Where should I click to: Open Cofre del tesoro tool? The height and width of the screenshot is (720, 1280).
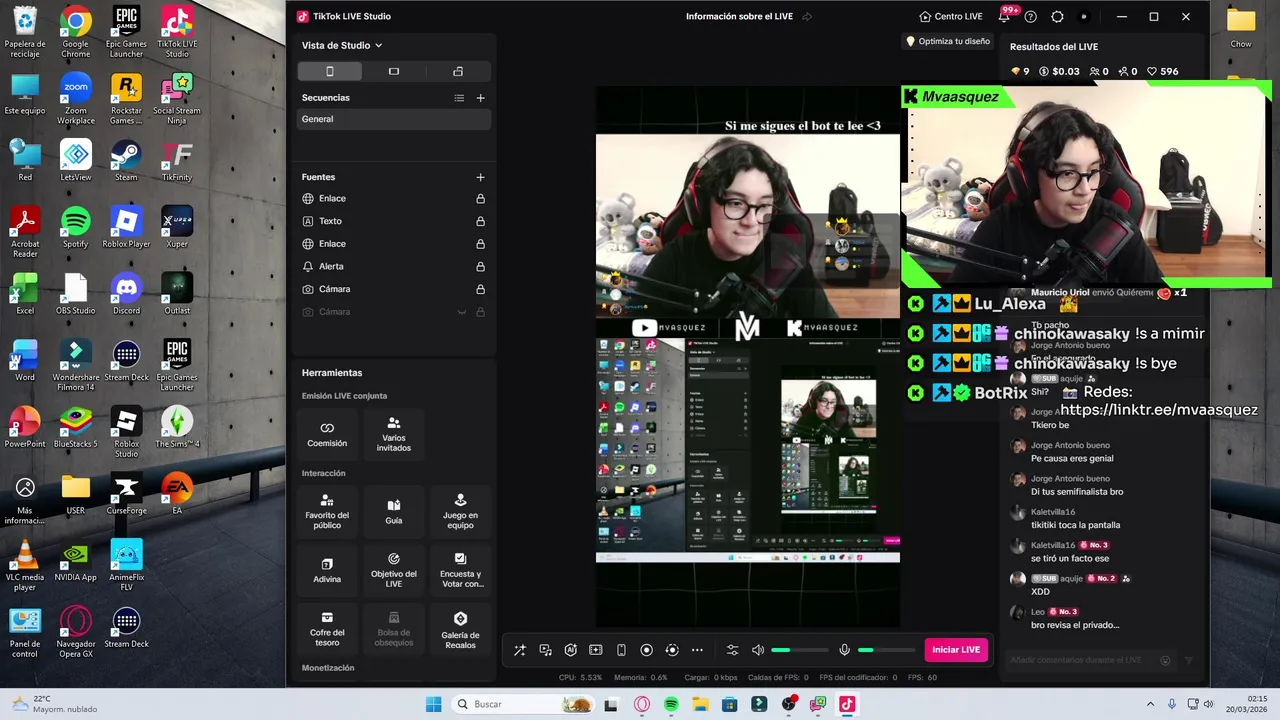click(x=327, y=628)
